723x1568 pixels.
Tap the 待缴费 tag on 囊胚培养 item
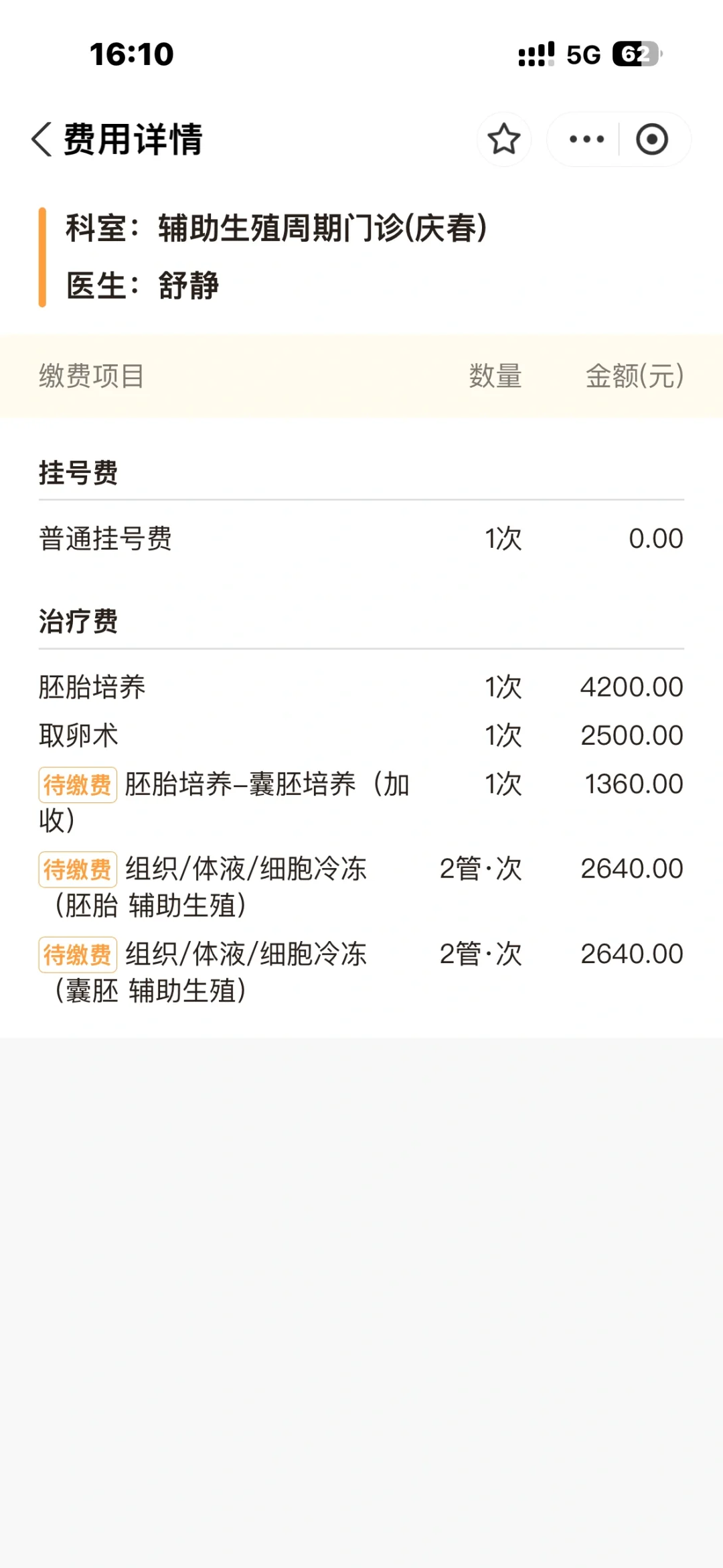[x=78, y=785]
